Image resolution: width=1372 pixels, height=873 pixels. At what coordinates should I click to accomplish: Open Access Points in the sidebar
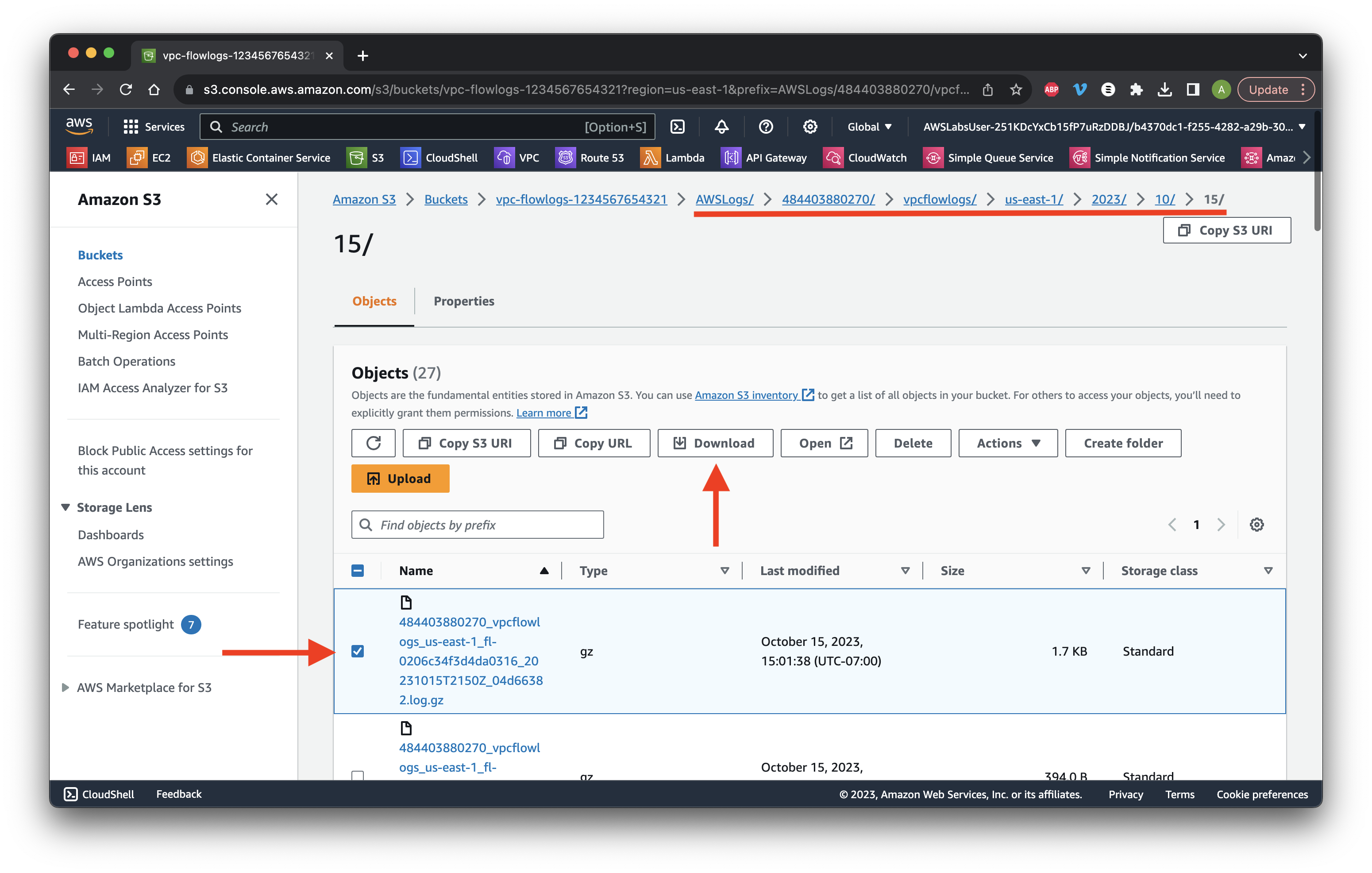click(x=115, y=282)
